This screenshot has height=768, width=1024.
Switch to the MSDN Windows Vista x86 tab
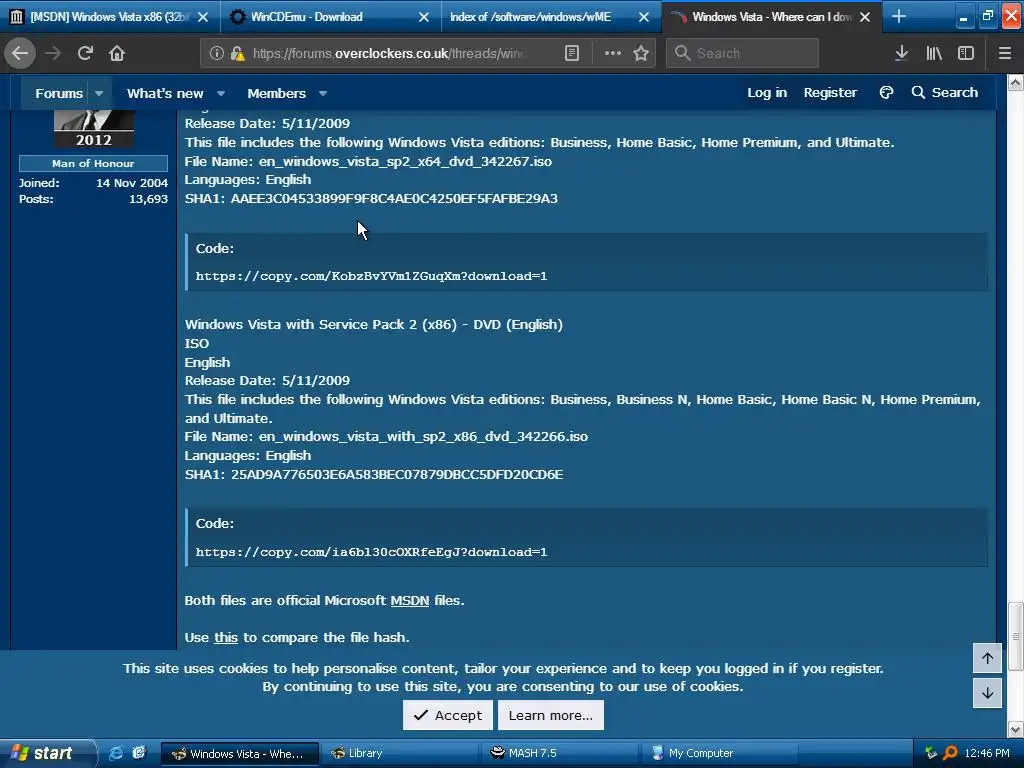[x=108, y=17]
